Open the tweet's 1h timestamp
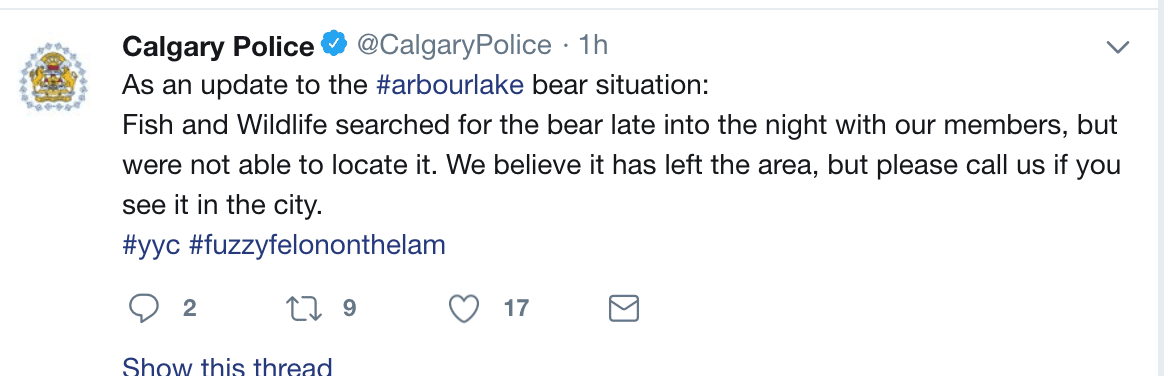The width and height of the screenshot is (1164, 376). pos(593,45)
